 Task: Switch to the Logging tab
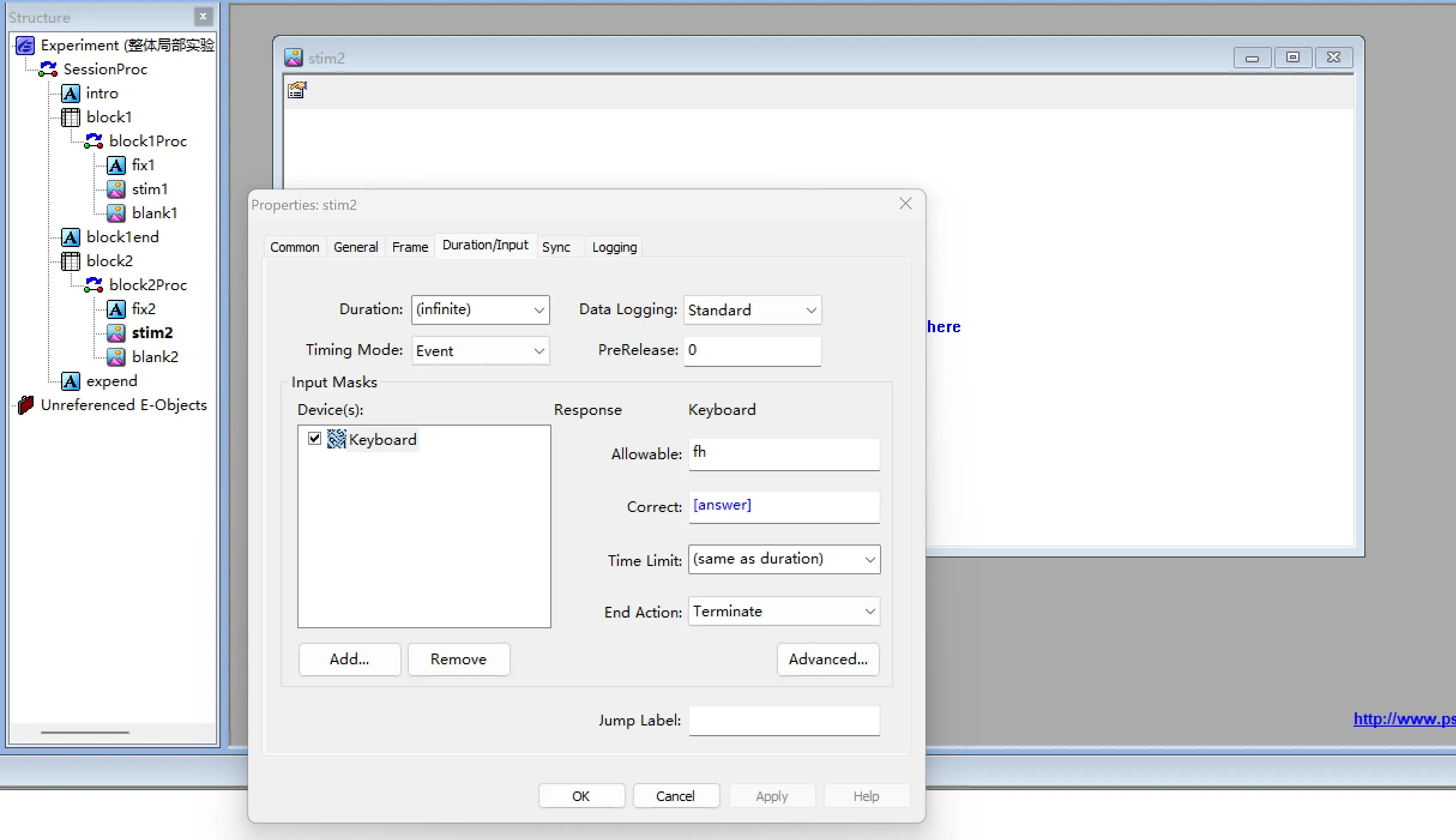614,247
